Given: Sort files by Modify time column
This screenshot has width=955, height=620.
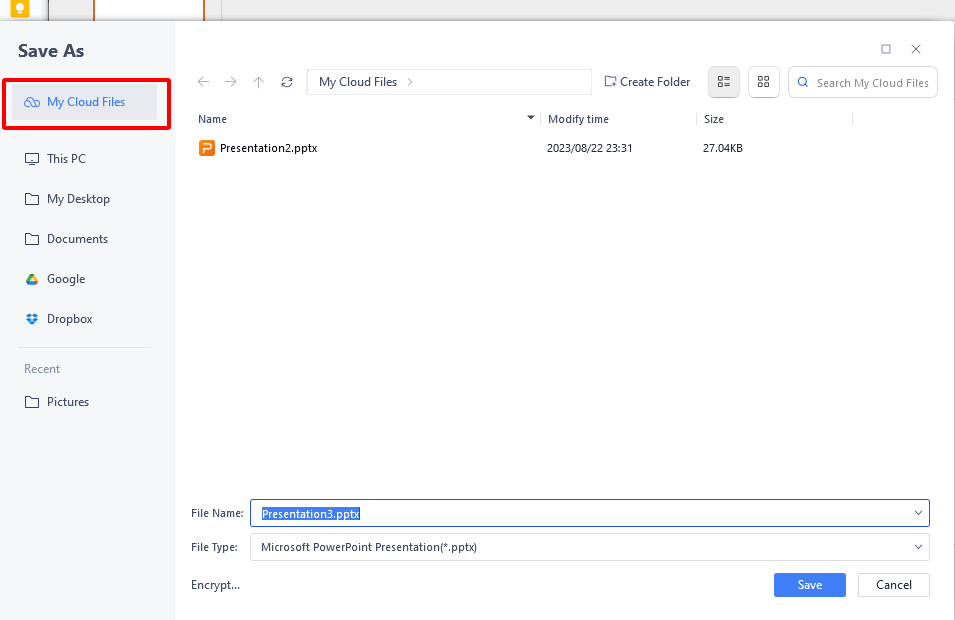Looking at the screenshot, I should click(578, 119).
